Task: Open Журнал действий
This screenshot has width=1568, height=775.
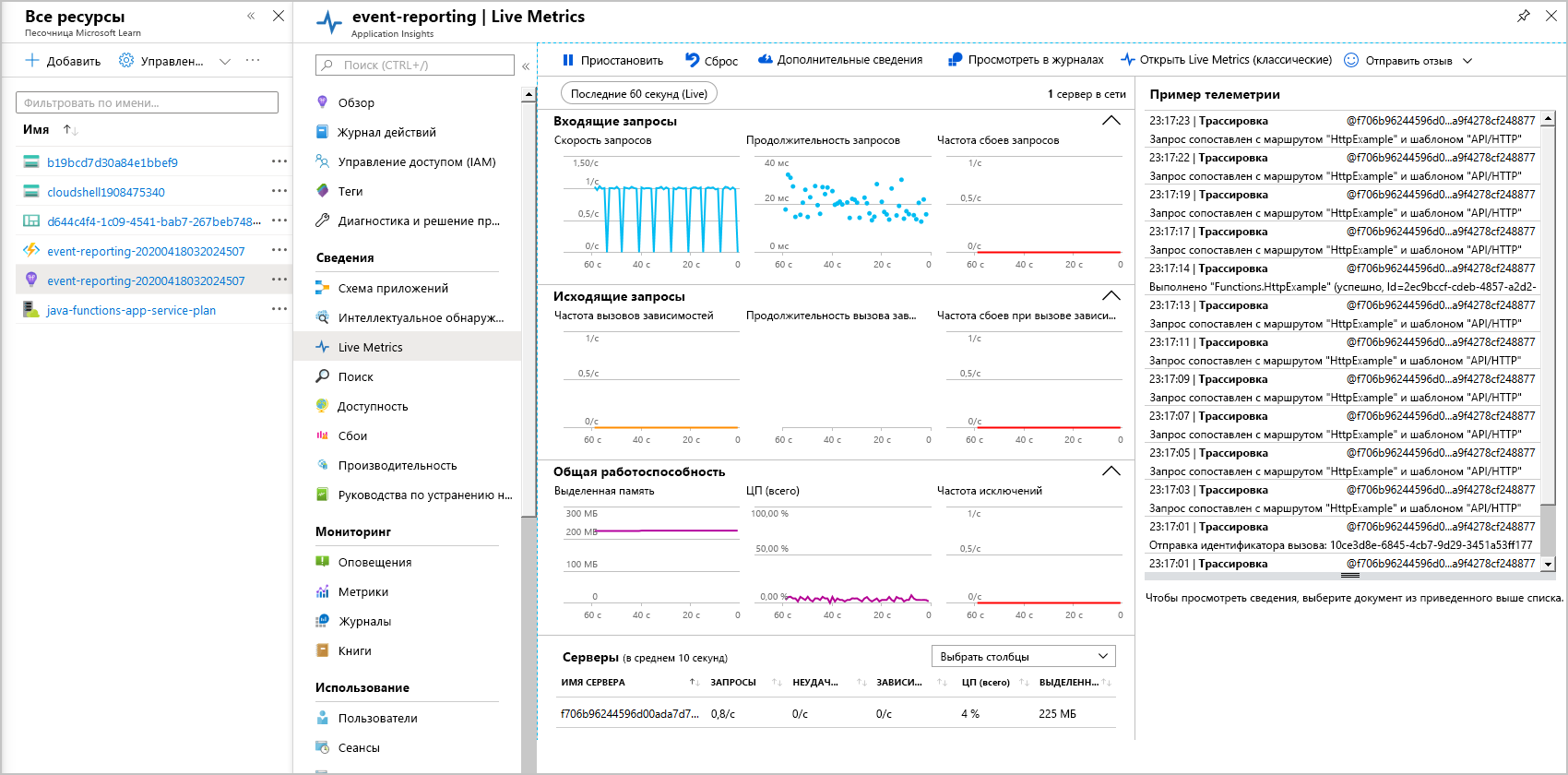Action: click(x=386, y=132)
